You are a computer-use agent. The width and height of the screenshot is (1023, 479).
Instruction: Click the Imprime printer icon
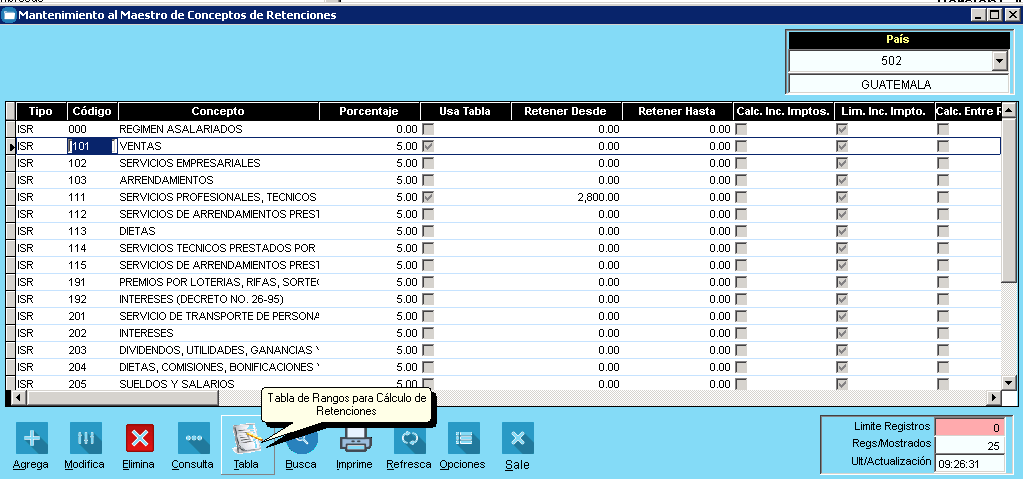tap(355, 440)
